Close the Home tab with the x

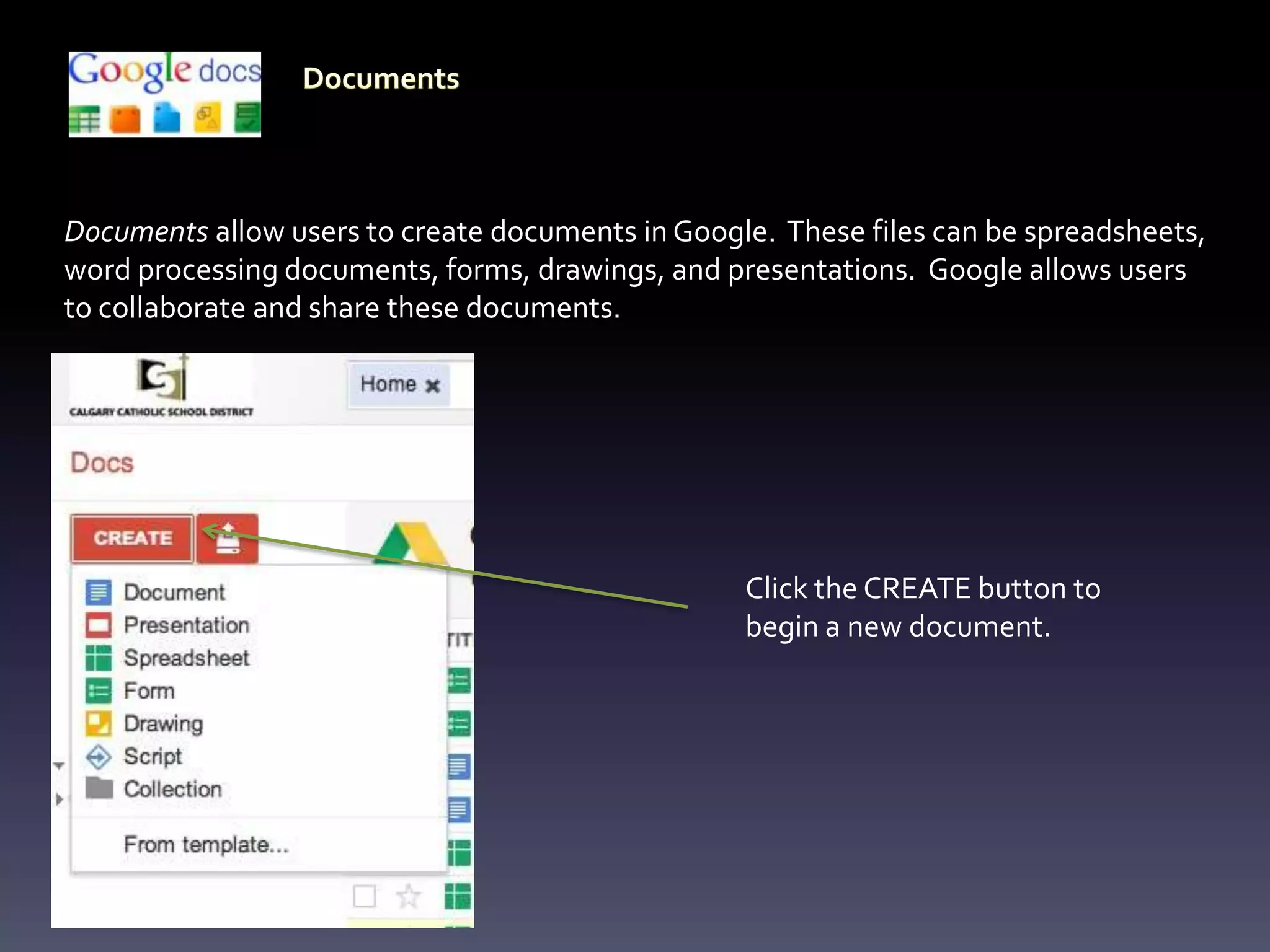[433, 386]
